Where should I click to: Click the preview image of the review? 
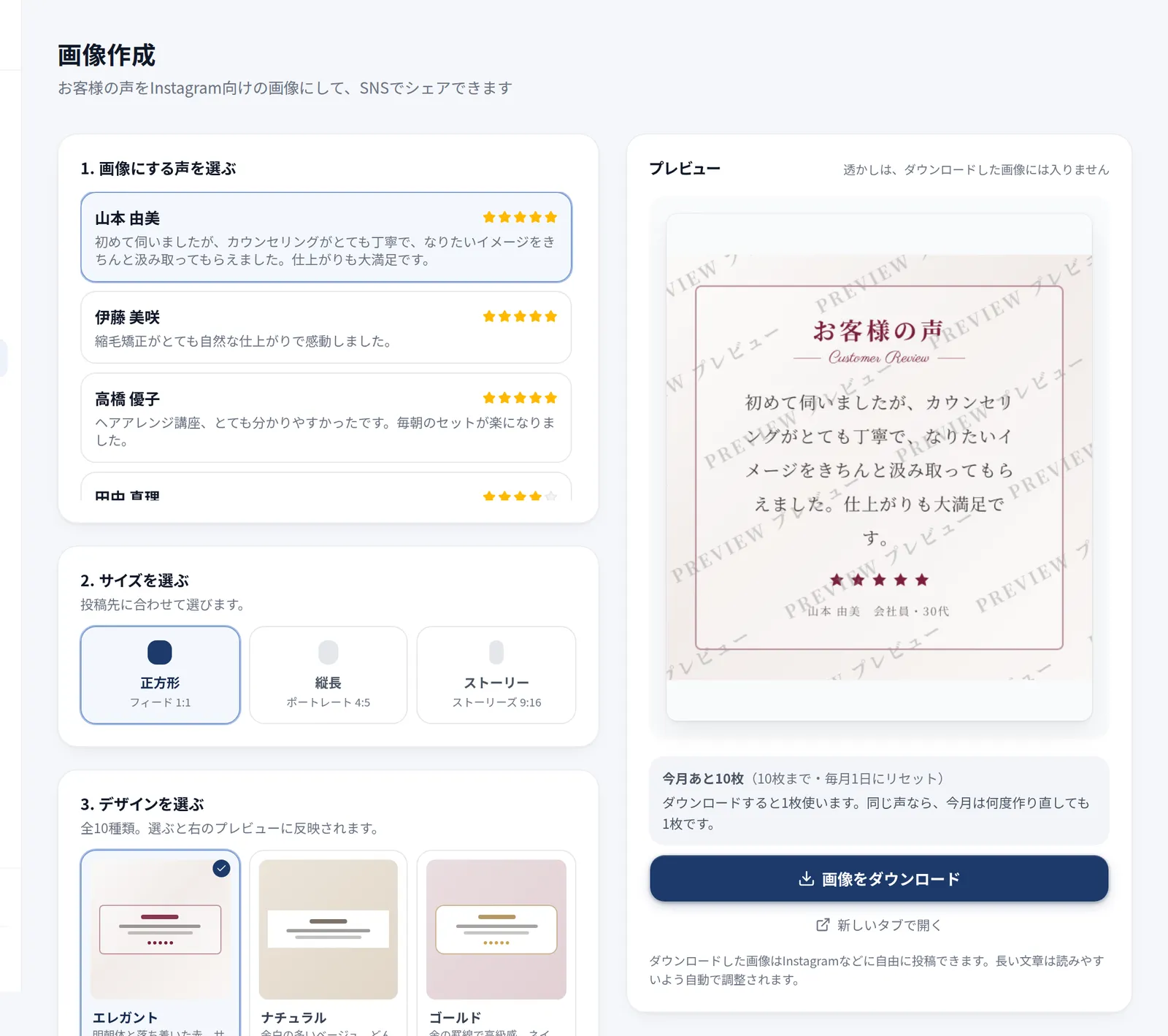pyautogui.click(x=879, y=467)
